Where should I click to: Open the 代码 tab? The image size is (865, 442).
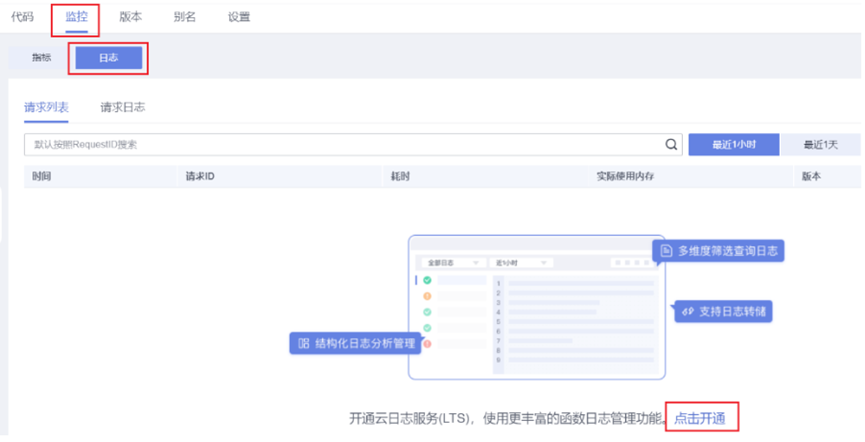(x=22, y=17)
